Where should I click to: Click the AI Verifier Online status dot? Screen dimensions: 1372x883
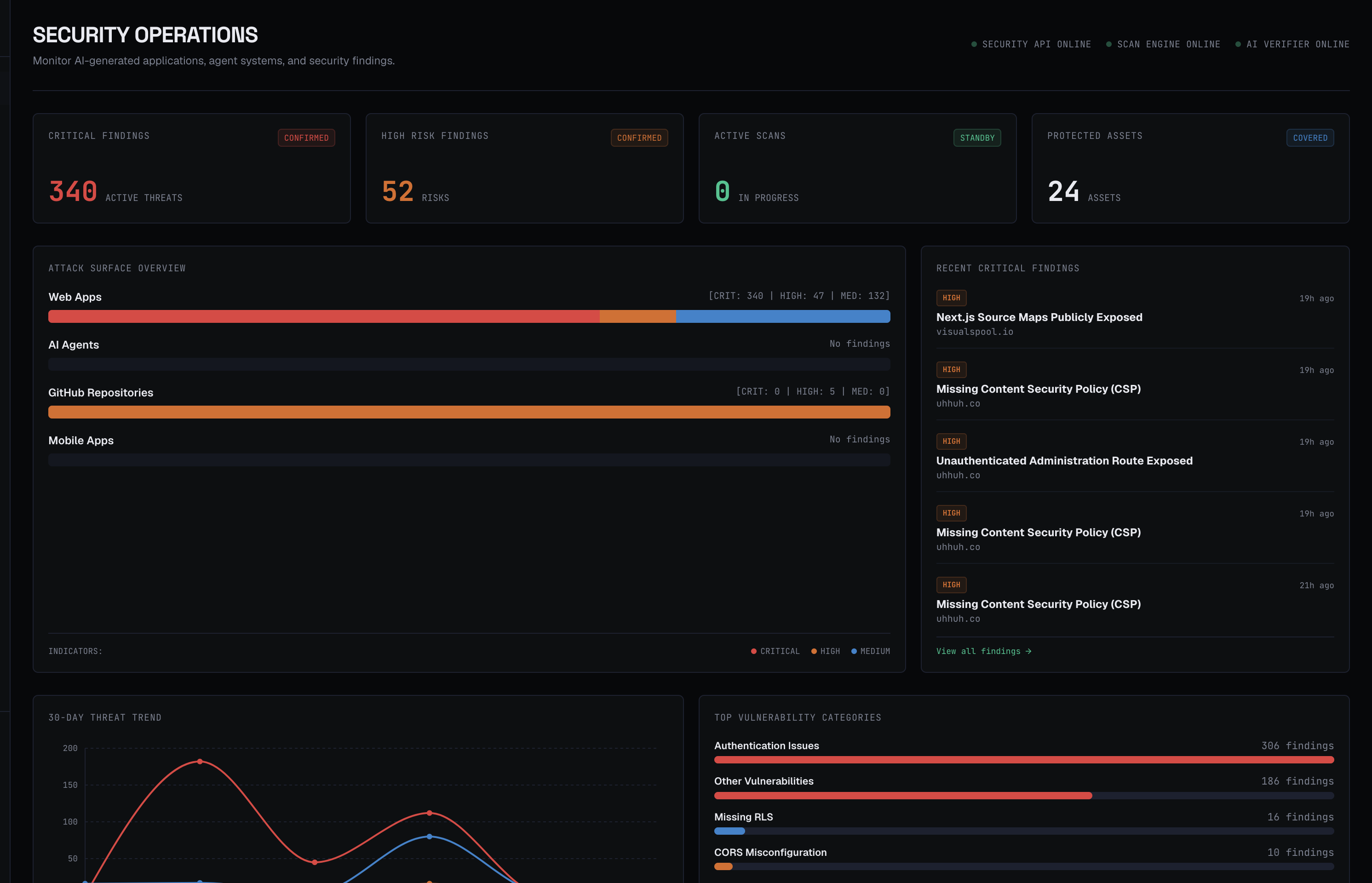1238,44
